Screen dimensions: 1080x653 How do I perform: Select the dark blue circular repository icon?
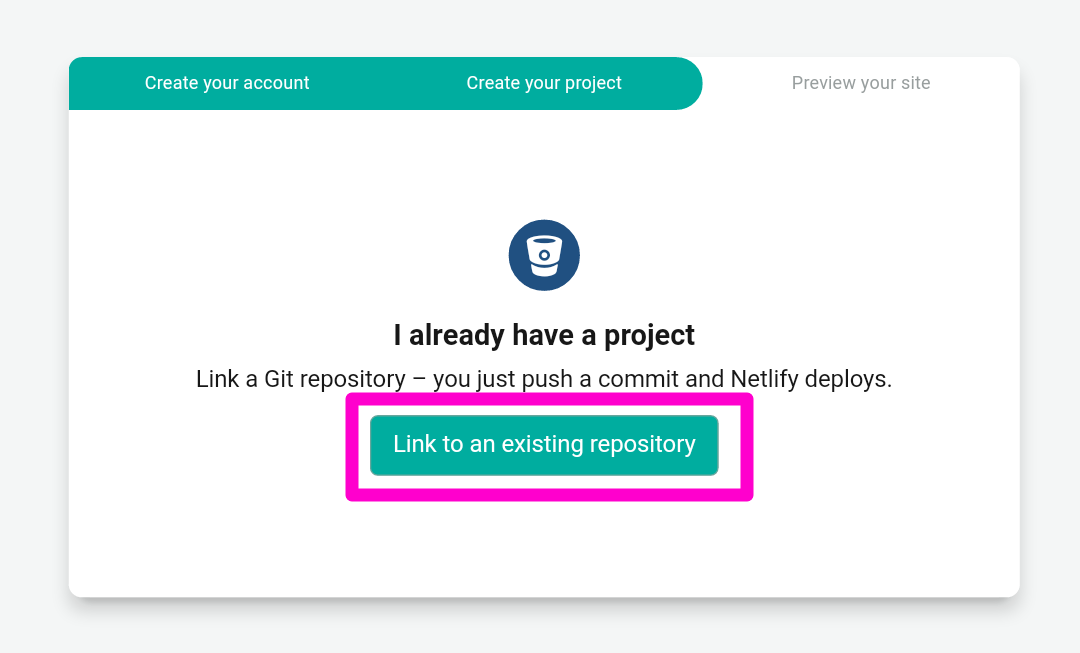click(544, 256)
